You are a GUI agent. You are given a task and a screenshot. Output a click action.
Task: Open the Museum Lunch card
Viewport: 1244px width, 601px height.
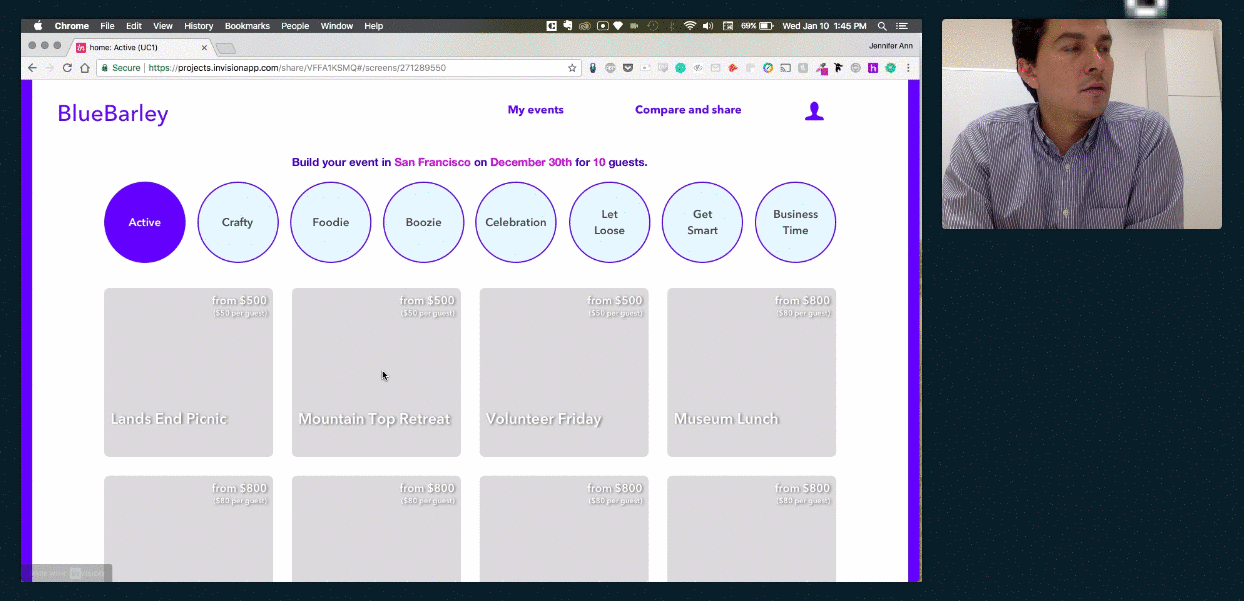[751, 372]
